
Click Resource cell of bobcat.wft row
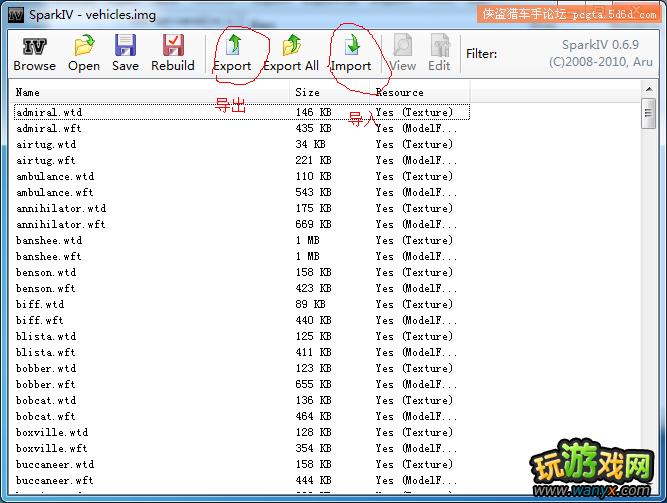click(x=416, y=416)
